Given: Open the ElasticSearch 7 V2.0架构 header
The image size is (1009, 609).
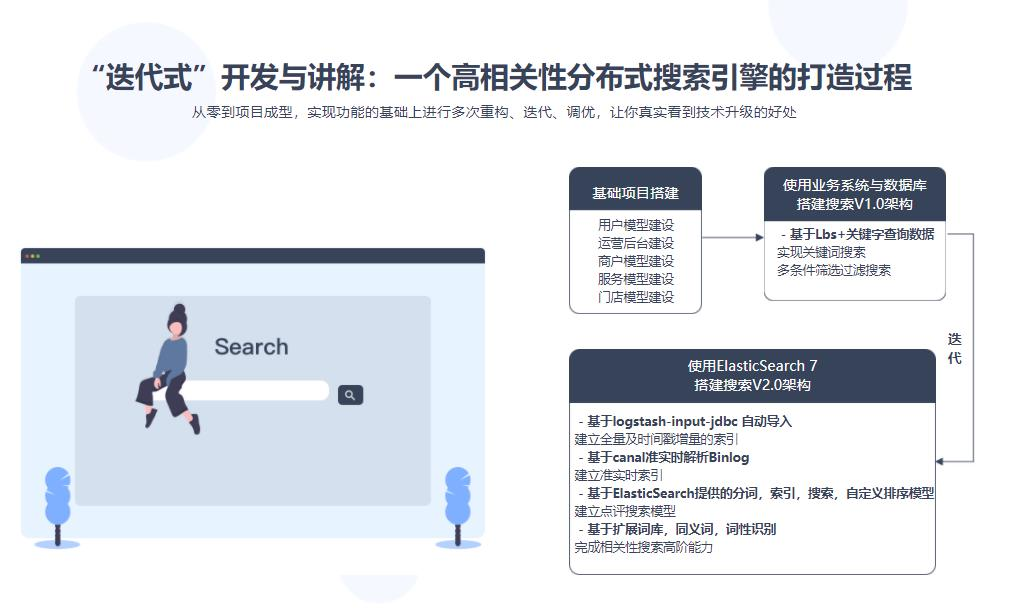Looking at the screenshot, I should (752, 375).
